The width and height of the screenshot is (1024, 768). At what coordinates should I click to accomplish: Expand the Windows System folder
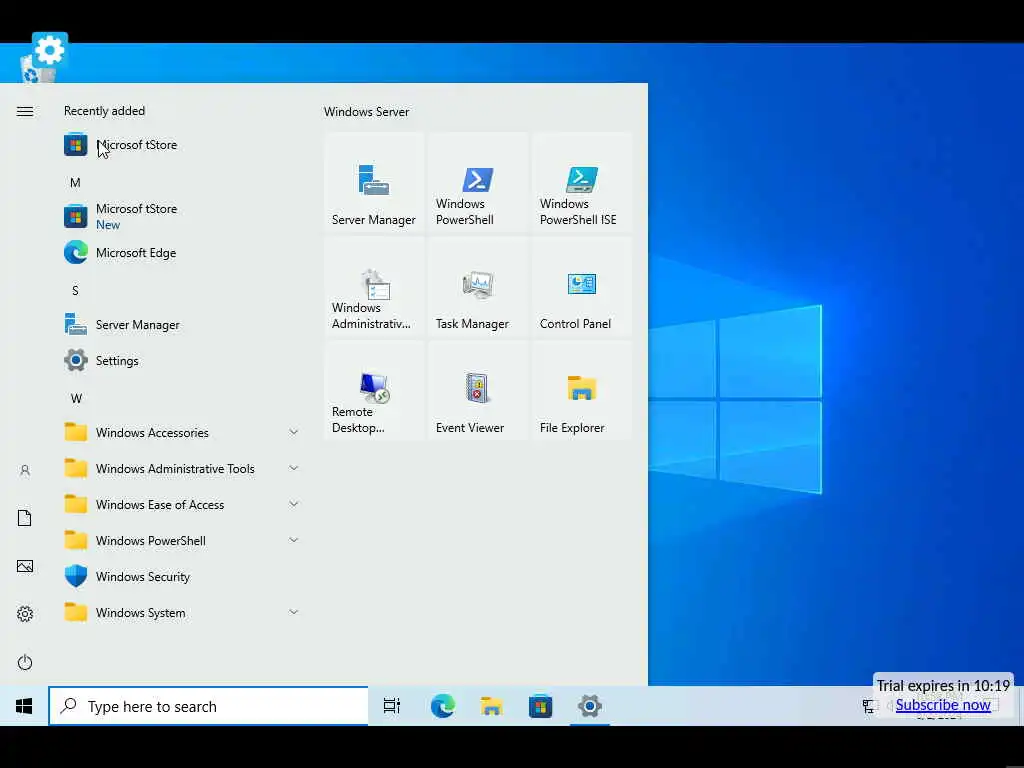183,613
